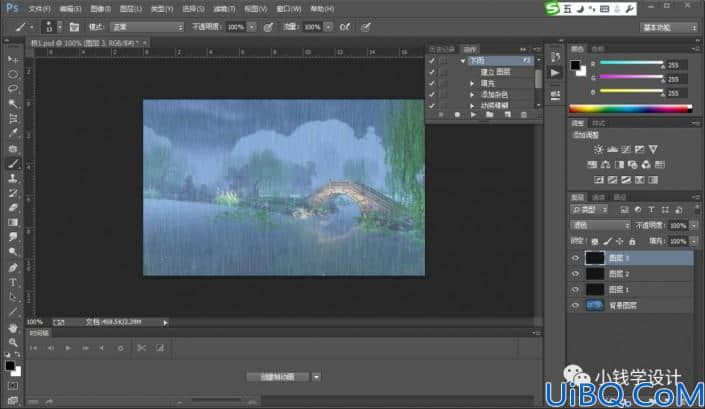Viewport: 705px width, 409px height.
Task: Click the Brightness/Contrast adjustment icon
Action: 598,149
